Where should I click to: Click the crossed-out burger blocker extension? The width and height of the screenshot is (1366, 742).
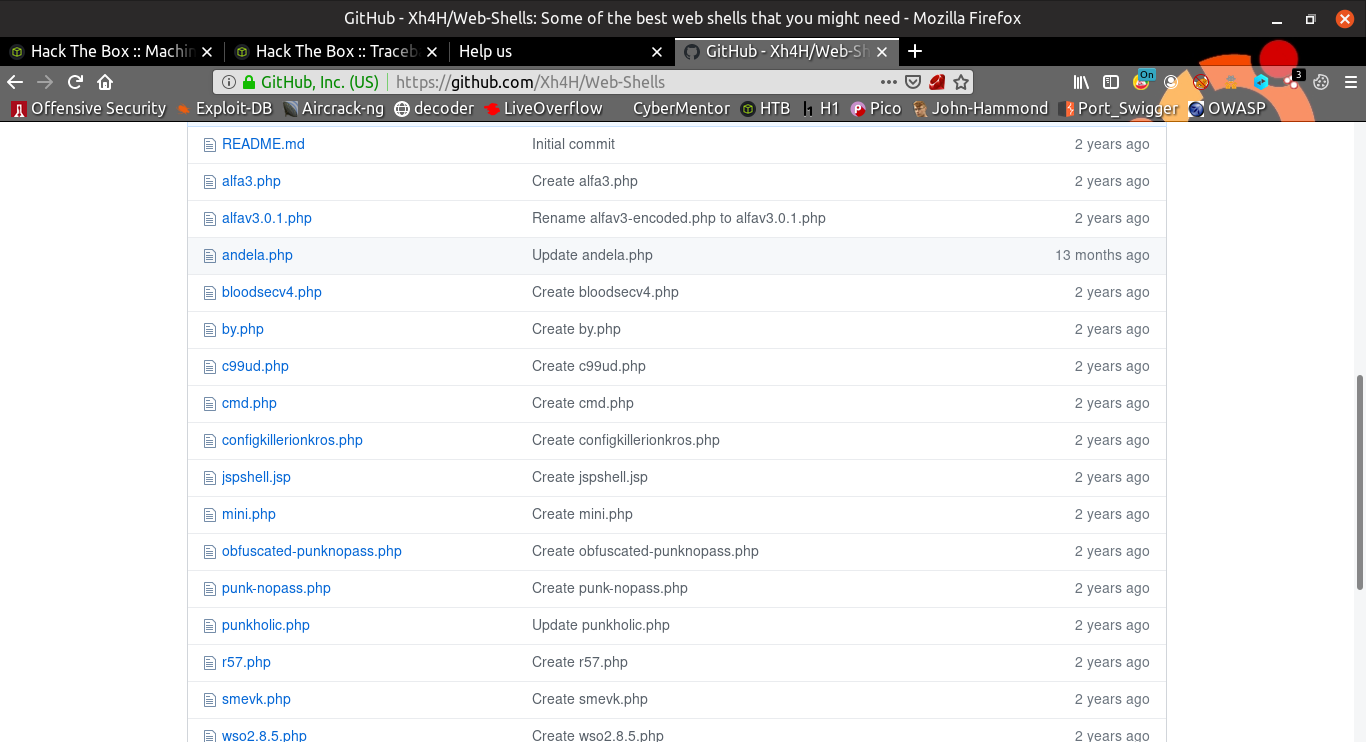click(1201, 82)
